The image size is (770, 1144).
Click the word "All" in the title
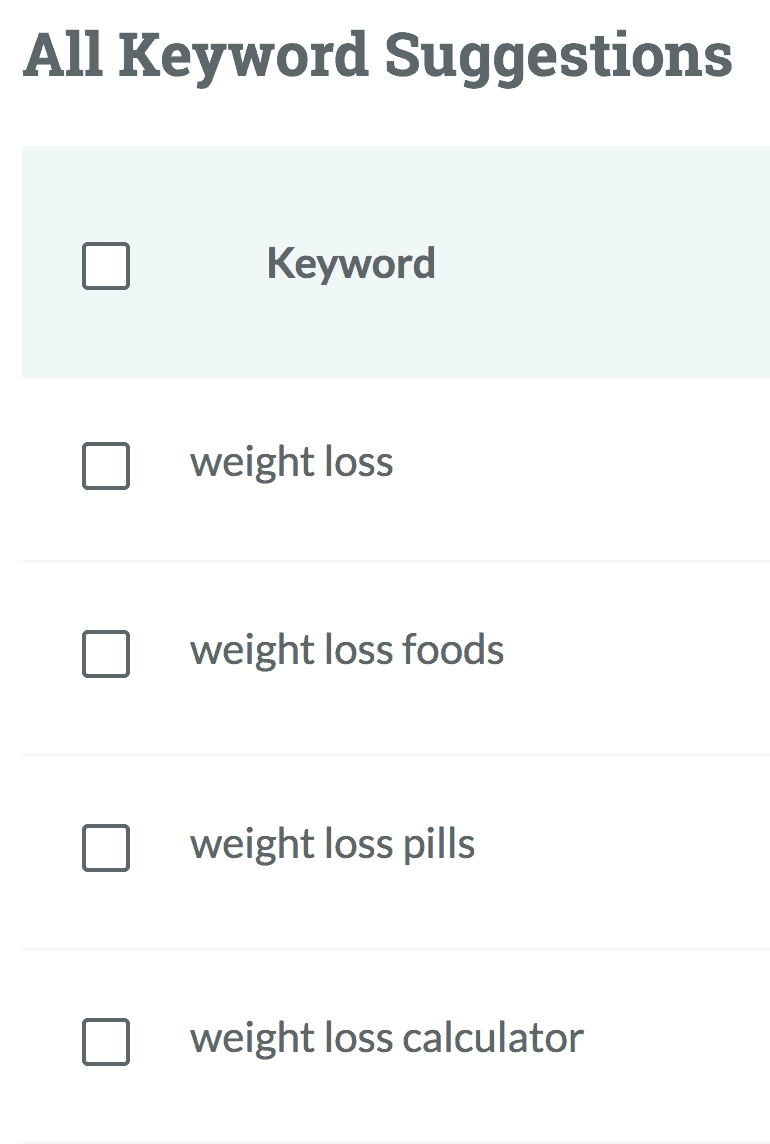pyautogui.click(x=63, y=54)
